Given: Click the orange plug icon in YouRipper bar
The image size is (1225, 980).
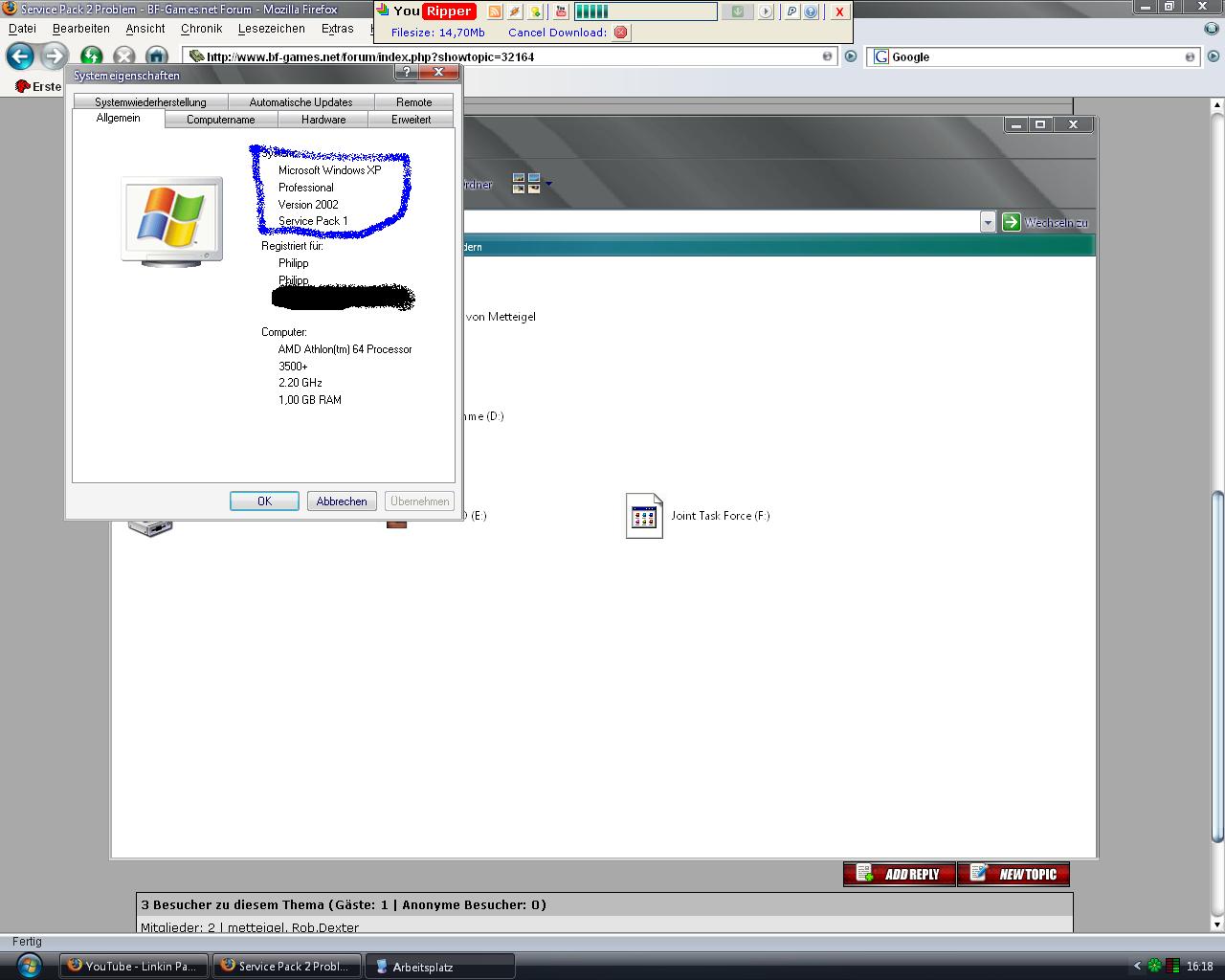Looking at the screenshot, I should pos(515,11).
